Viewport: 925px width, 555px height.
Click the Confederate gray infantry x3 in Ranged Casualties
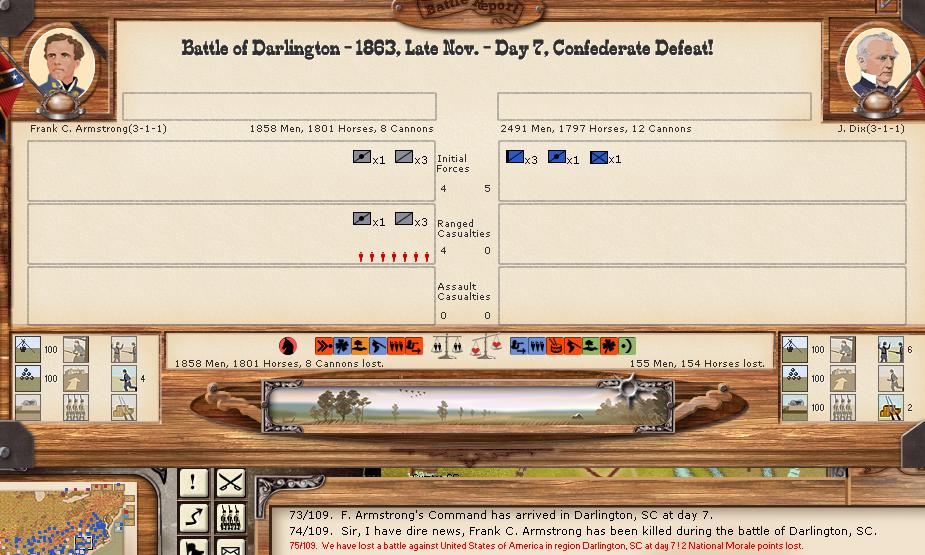point(404,220)
